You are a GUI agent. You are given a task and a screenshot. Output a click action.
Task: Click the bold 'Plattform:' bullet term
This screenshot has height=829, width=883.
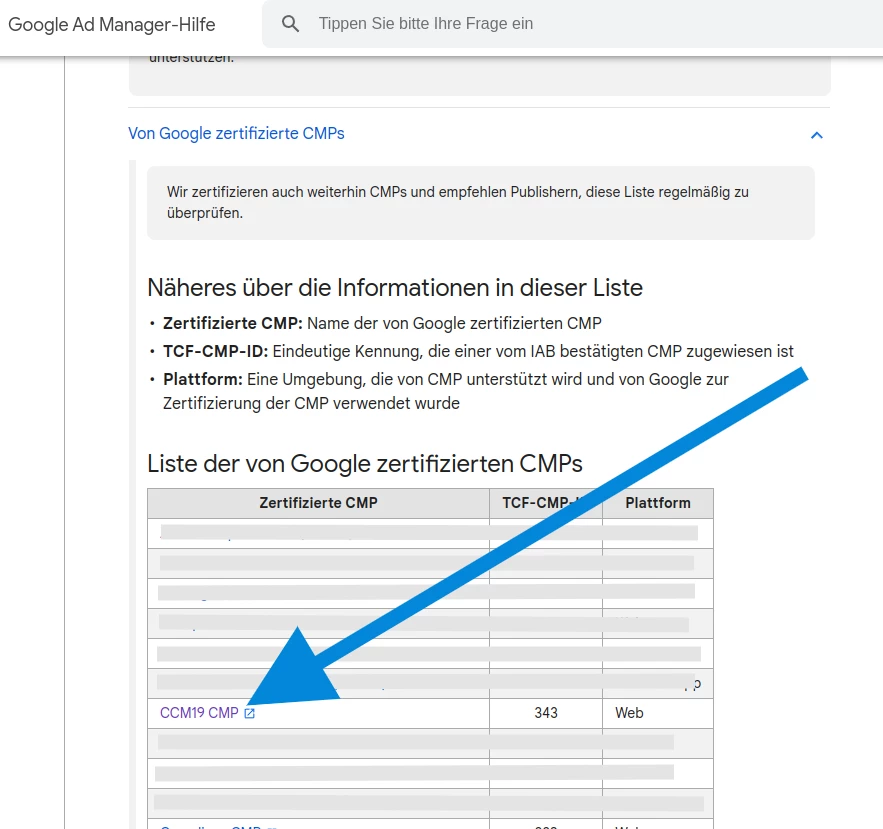[x=203, y=379]
